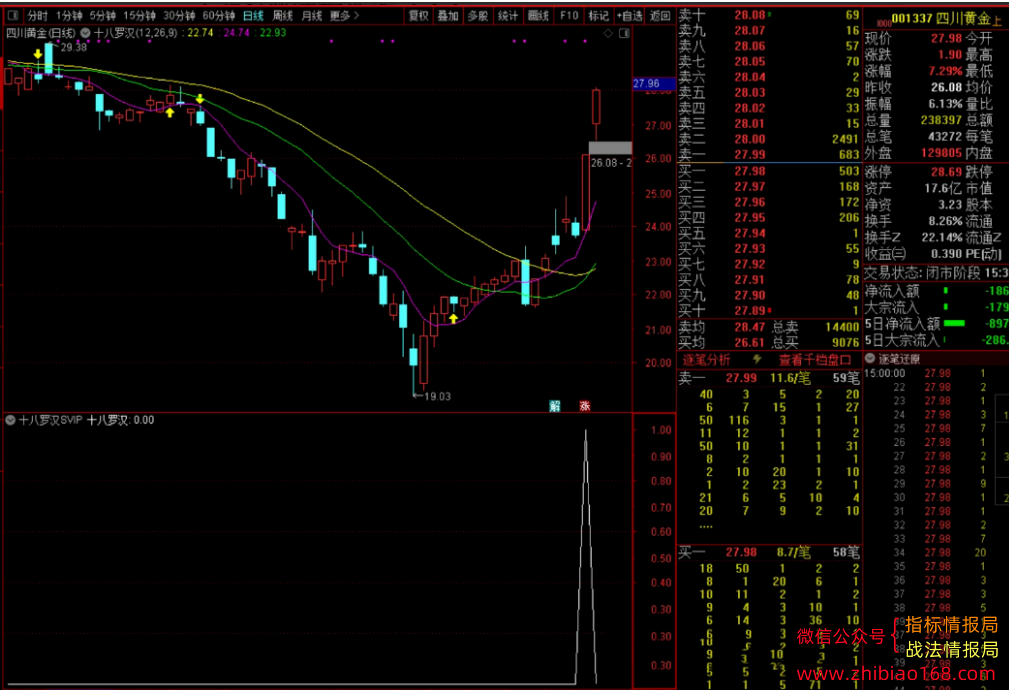The image size is (1009, 690).
Task: Switch to 分时 intraday chart
Action: pos(38,15)
